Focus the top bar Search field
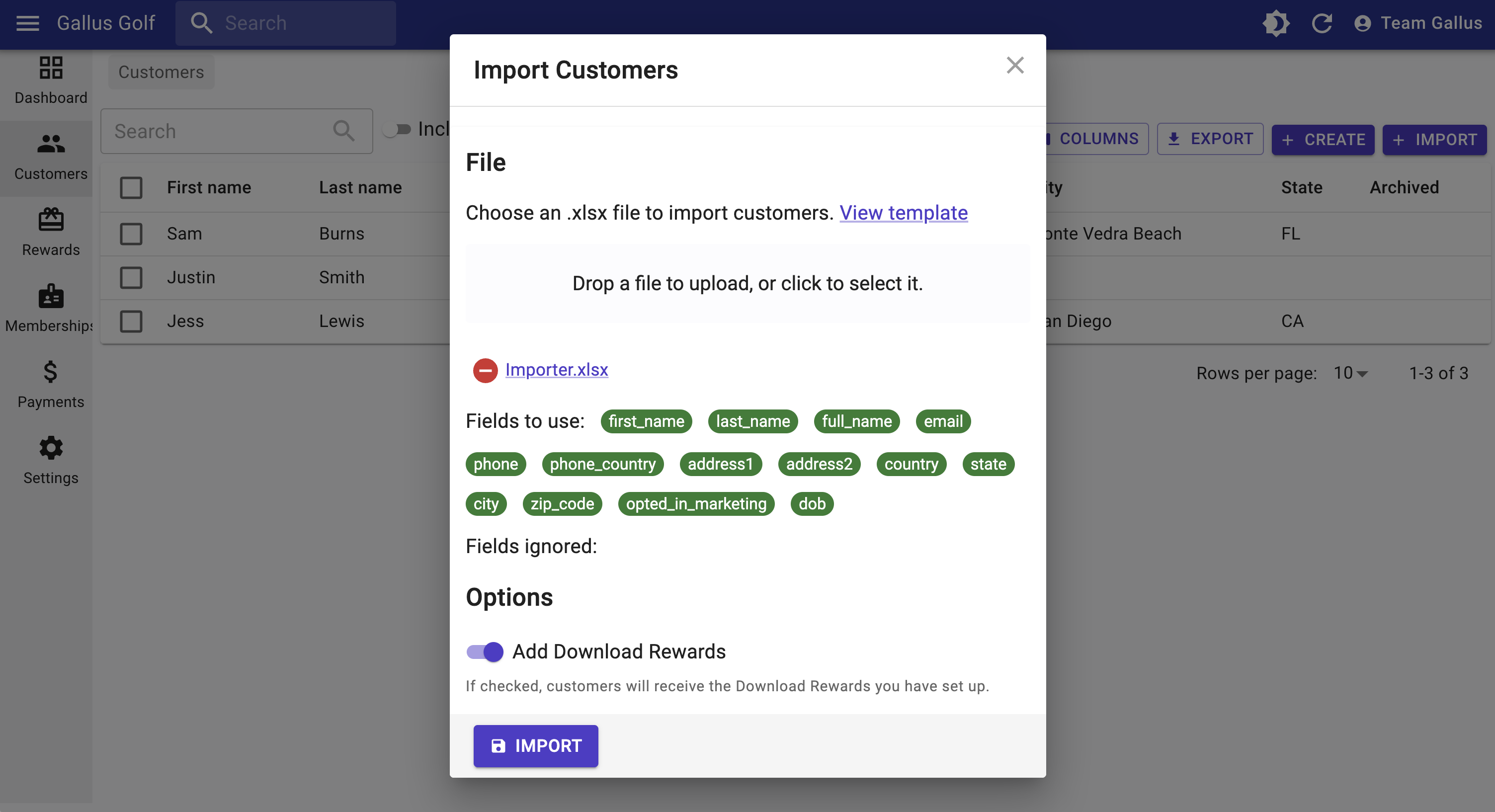The width and height of the screenshot is (1495, 812). (x=286, y=23)
